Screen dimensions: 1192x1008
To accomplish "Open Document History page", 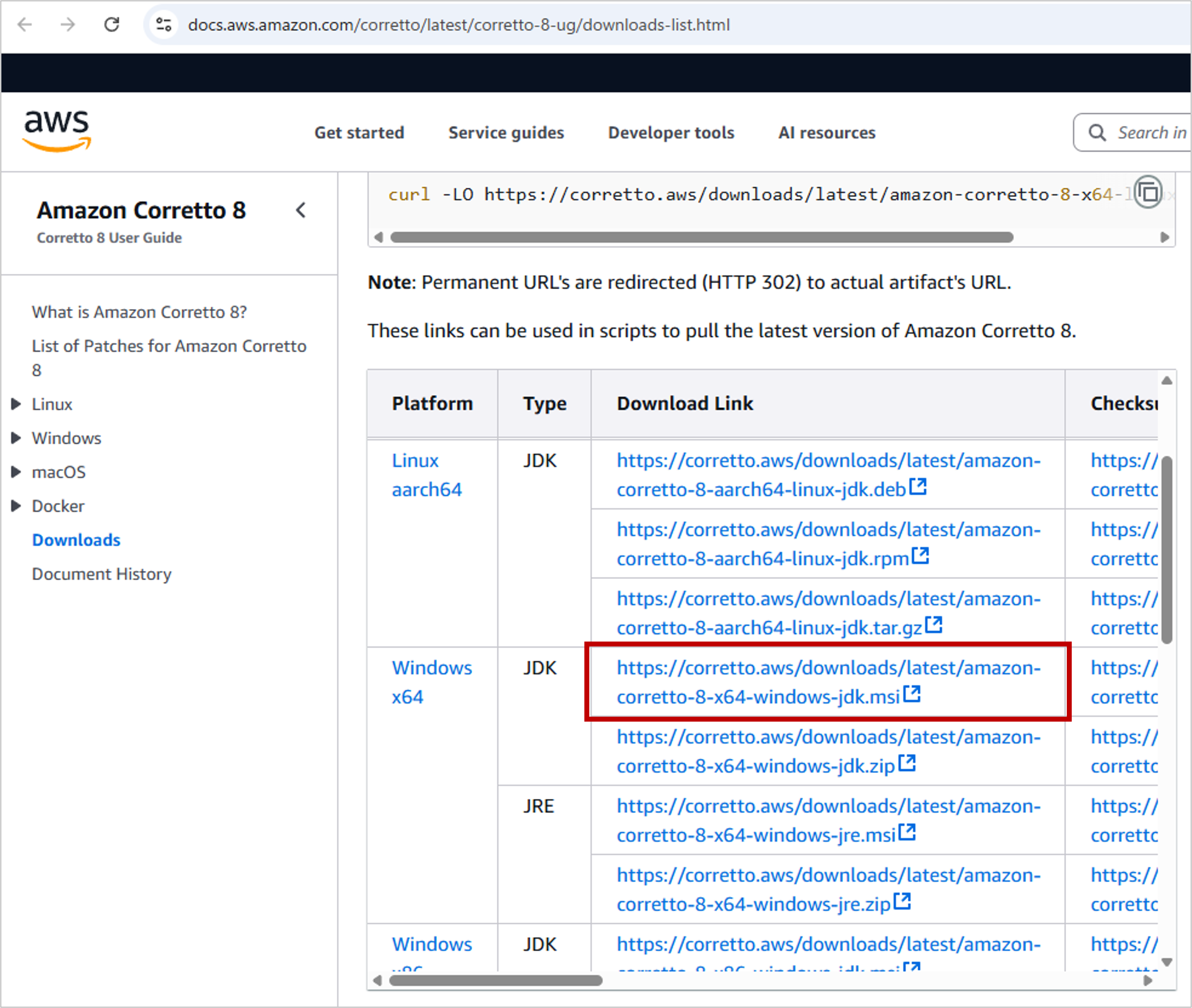I will point(102,574).
